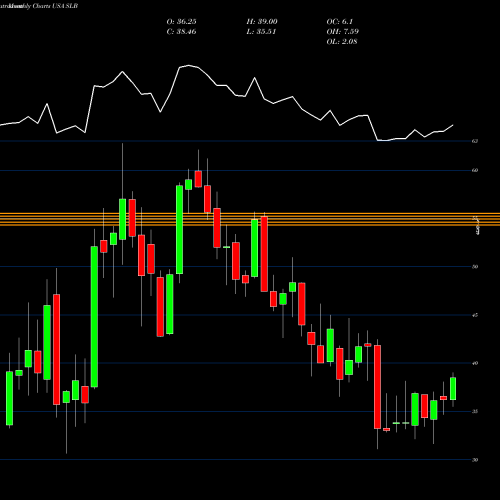The width and height of the screenshot is (500, 500).
Task: Click the 30 price axis label
Action: 475,460
